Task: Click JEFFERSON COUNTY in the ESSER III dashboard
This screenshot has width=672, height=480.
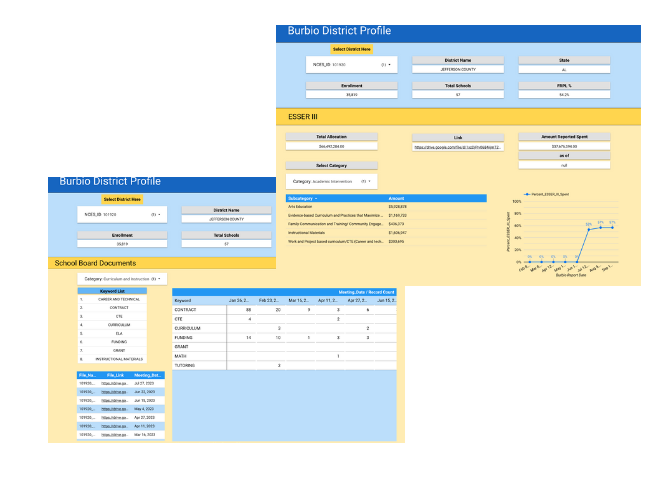Action: click(x=458, y=69)
